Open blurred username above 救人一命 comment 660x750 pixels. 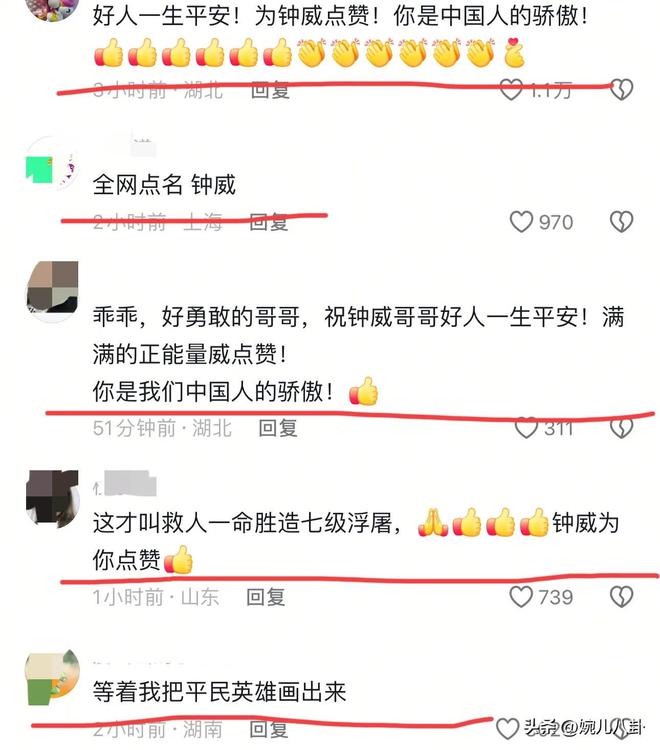click(125, 484)
